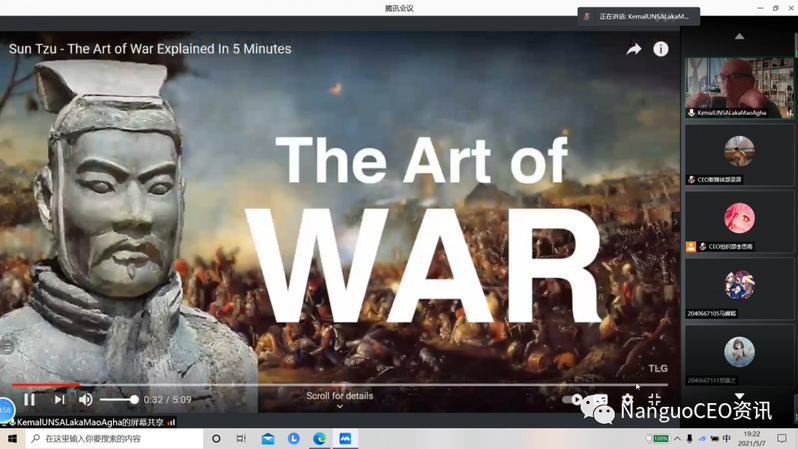798x449 pixels.
Task: Click the 0:32 / 5:09 time display
Action: coord(167,400)
